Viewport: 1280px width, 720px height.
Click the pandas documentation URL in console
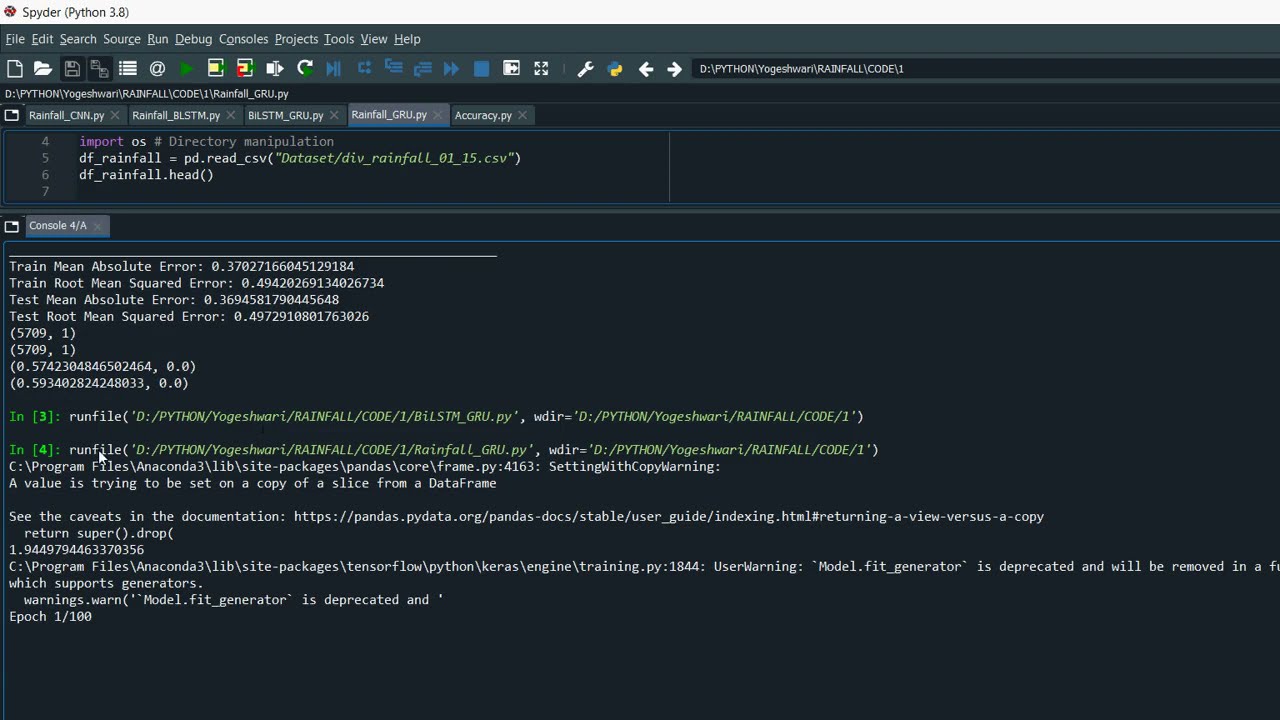click(x=669, y=517)
